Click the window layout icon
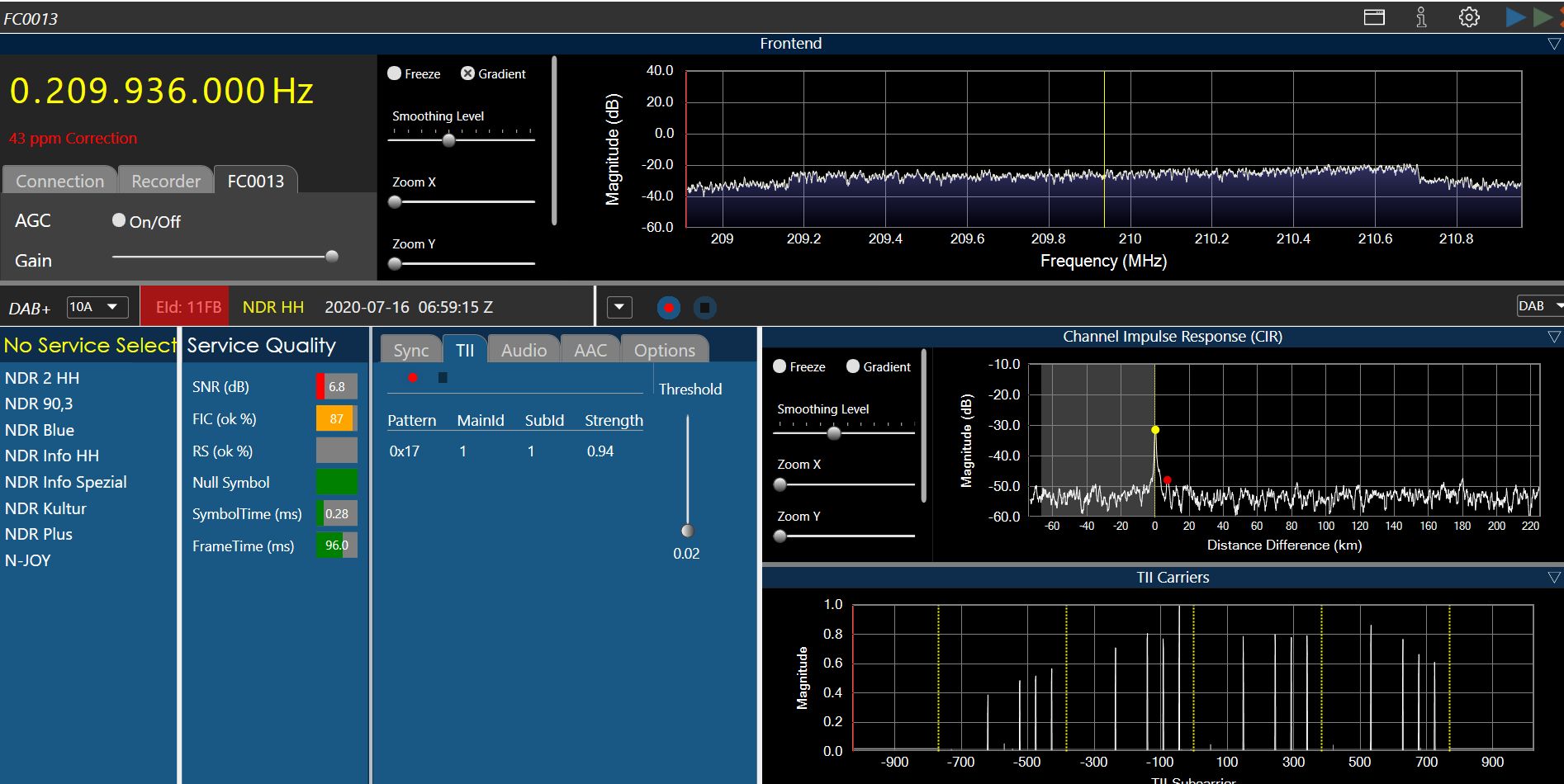Screen dimensions: 1564x784 pyautogui.click(x=1374, y=17)
